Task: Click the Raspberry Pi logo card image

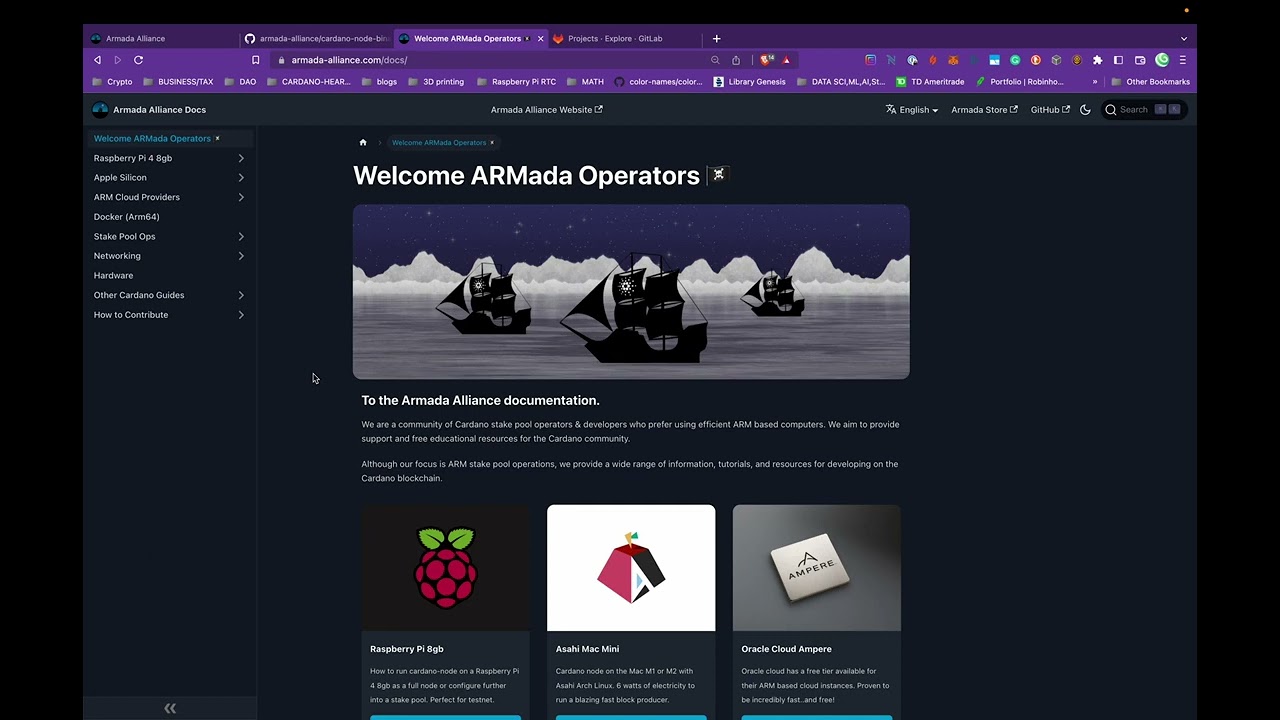Action: click(x=446, y=568)
